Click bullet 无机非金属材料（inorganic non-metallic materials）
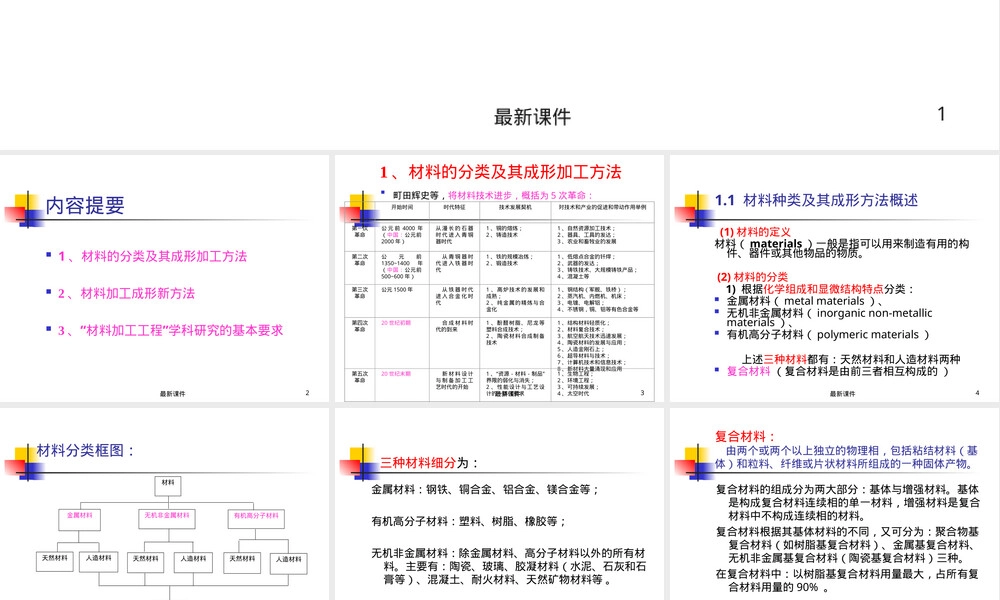The image size is (1000, 600). tap(829, 318)
